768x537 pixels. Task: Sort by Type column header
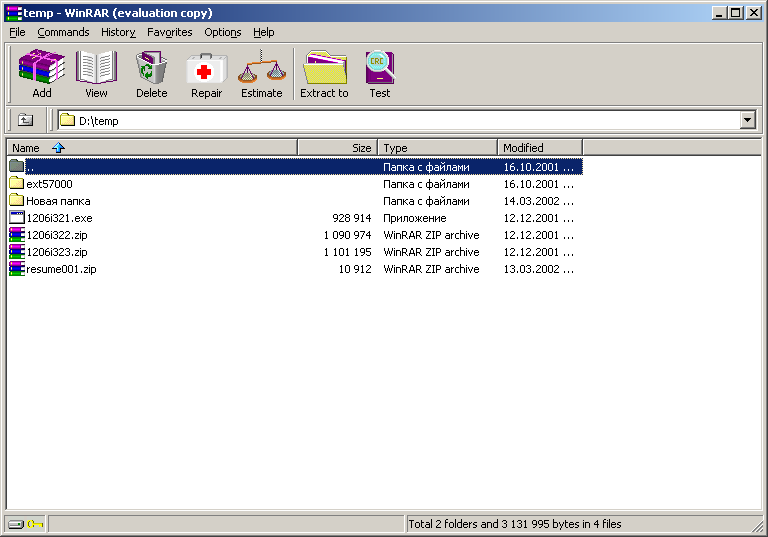click(437, 147)
